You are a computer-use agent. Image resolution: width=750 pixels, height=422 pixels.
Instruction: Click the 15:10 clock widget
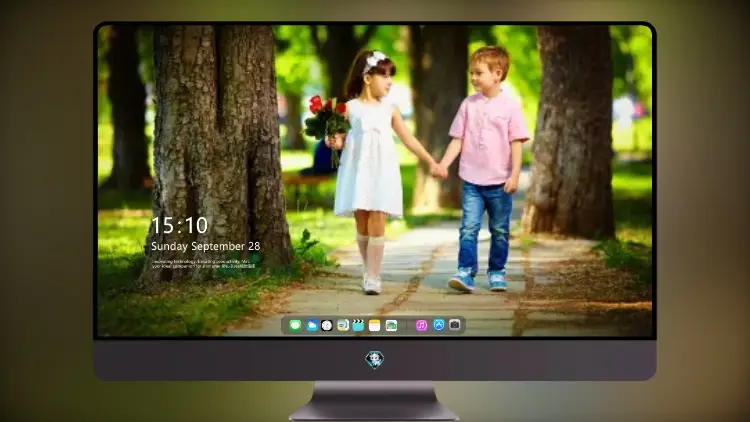pyautogui.click(x=180, y=225)
